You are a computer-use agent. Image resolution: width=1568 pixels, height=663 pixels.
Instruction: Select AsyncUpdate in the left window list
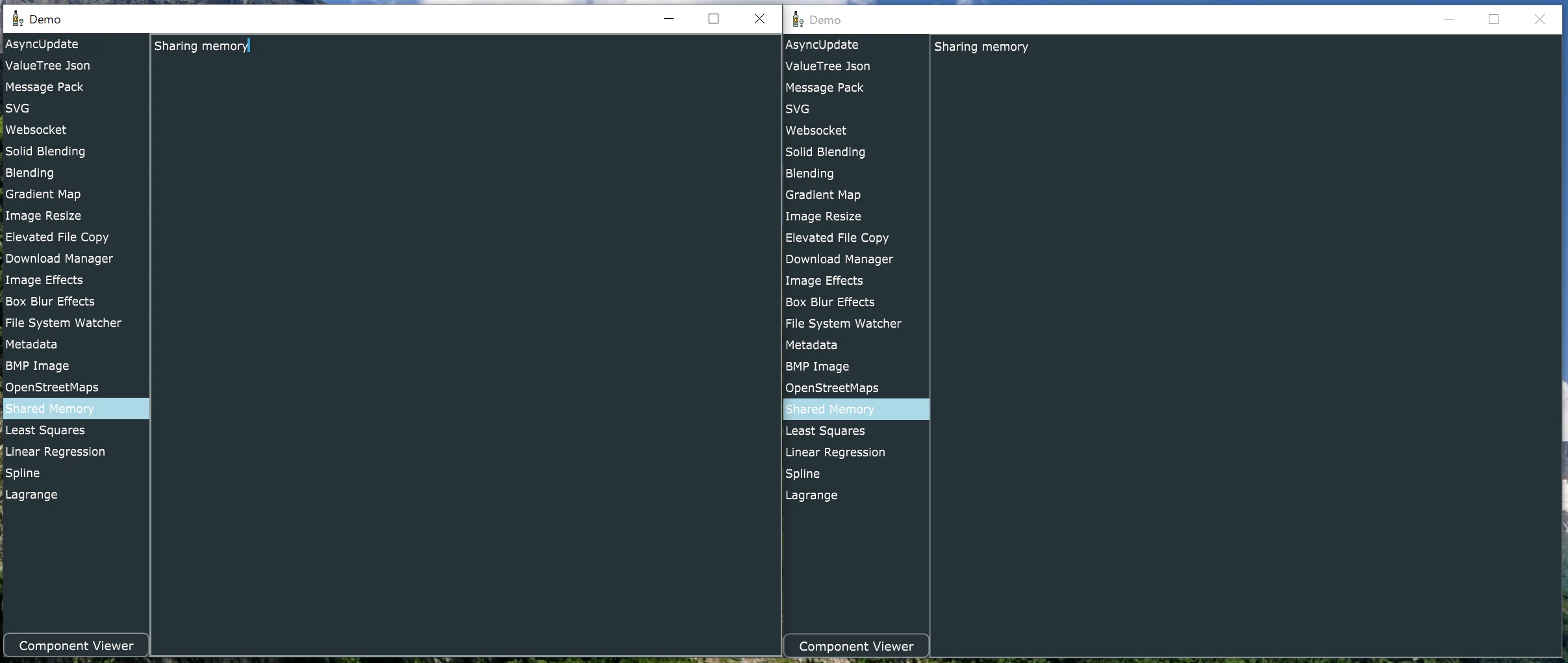[77, 44]
